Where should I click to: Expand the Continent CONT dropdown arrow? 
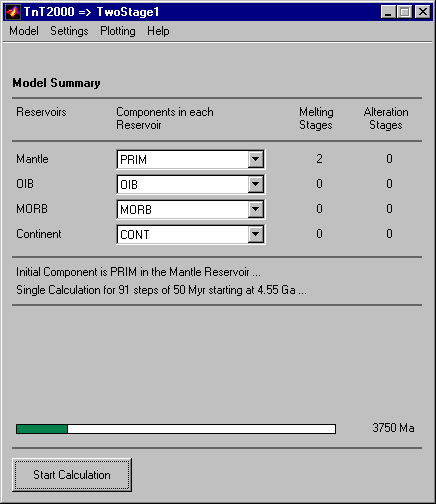coord(256,234)
